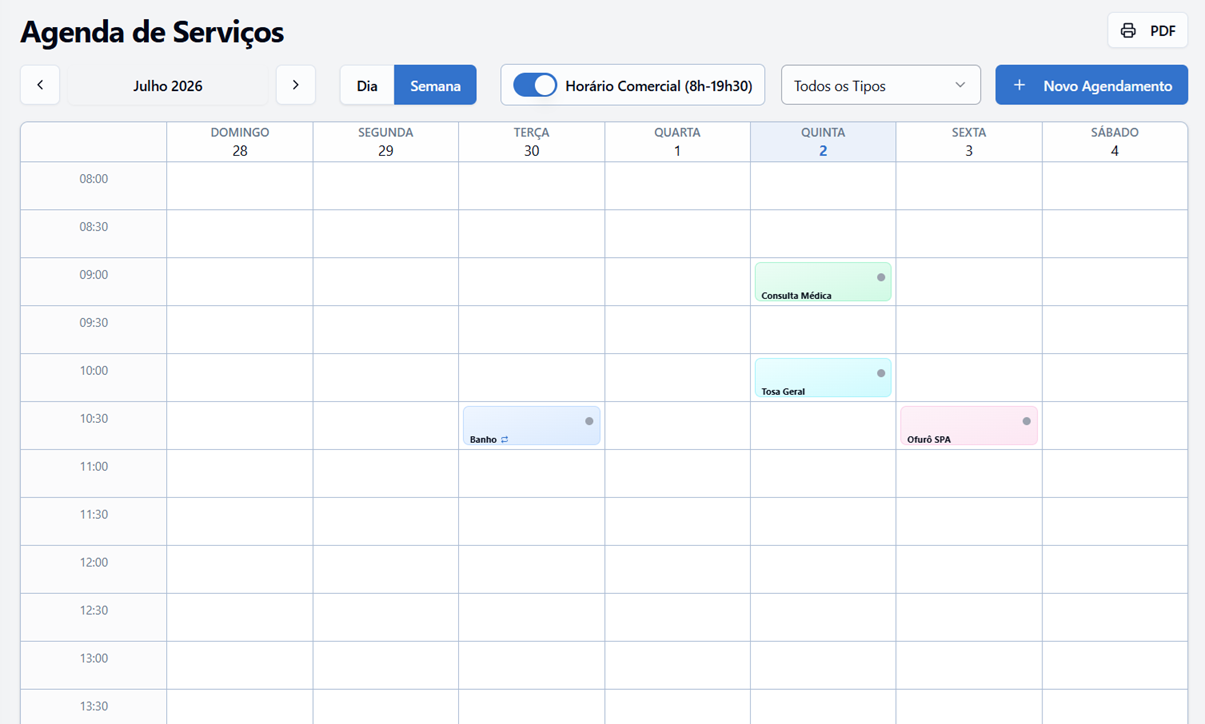1205x724 pixels.
Task: Click the 13:00 time label
Action: 94,659
